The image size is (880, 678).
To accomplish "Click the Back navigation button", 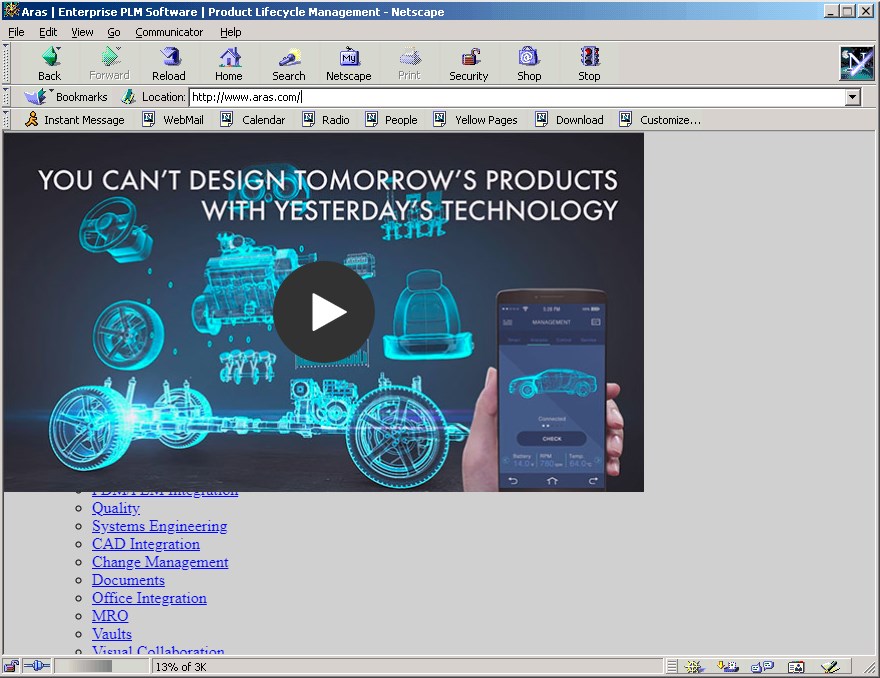I will pos(49,63).
